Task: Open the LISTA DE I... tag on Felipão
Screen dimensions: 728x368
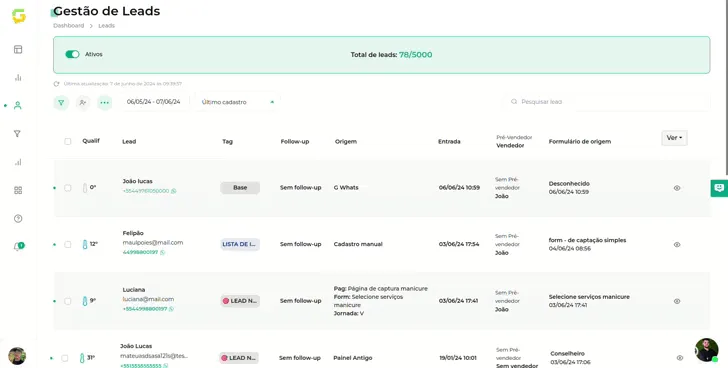Action: point(240,244)
